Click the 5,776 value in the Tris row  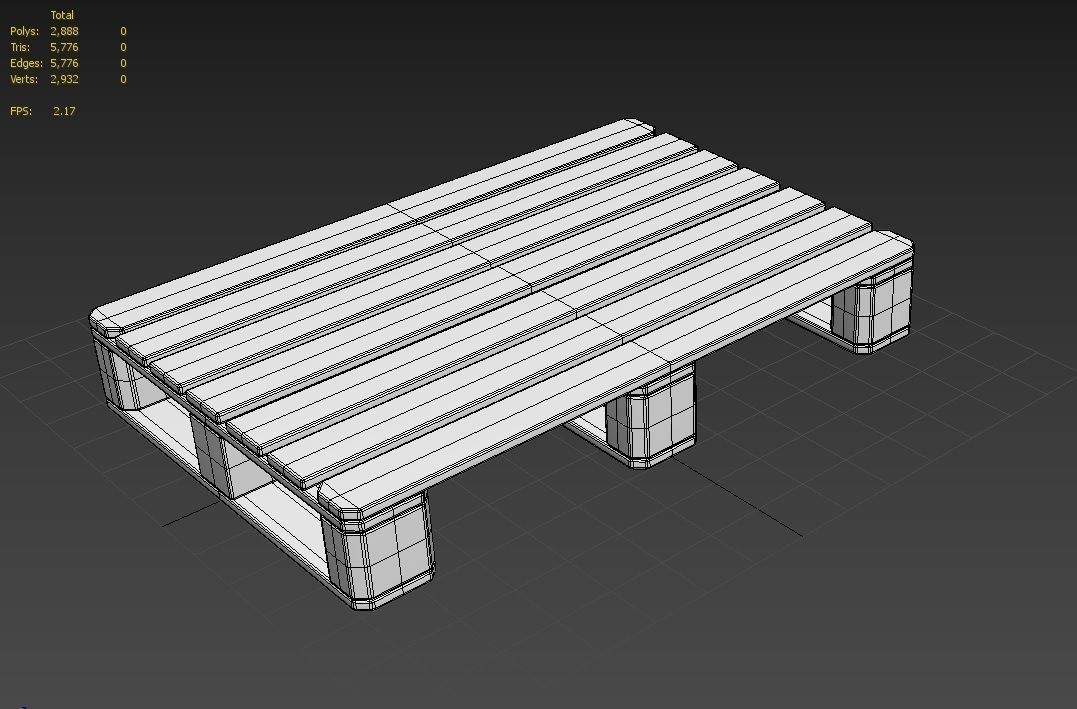click(64, 47)
